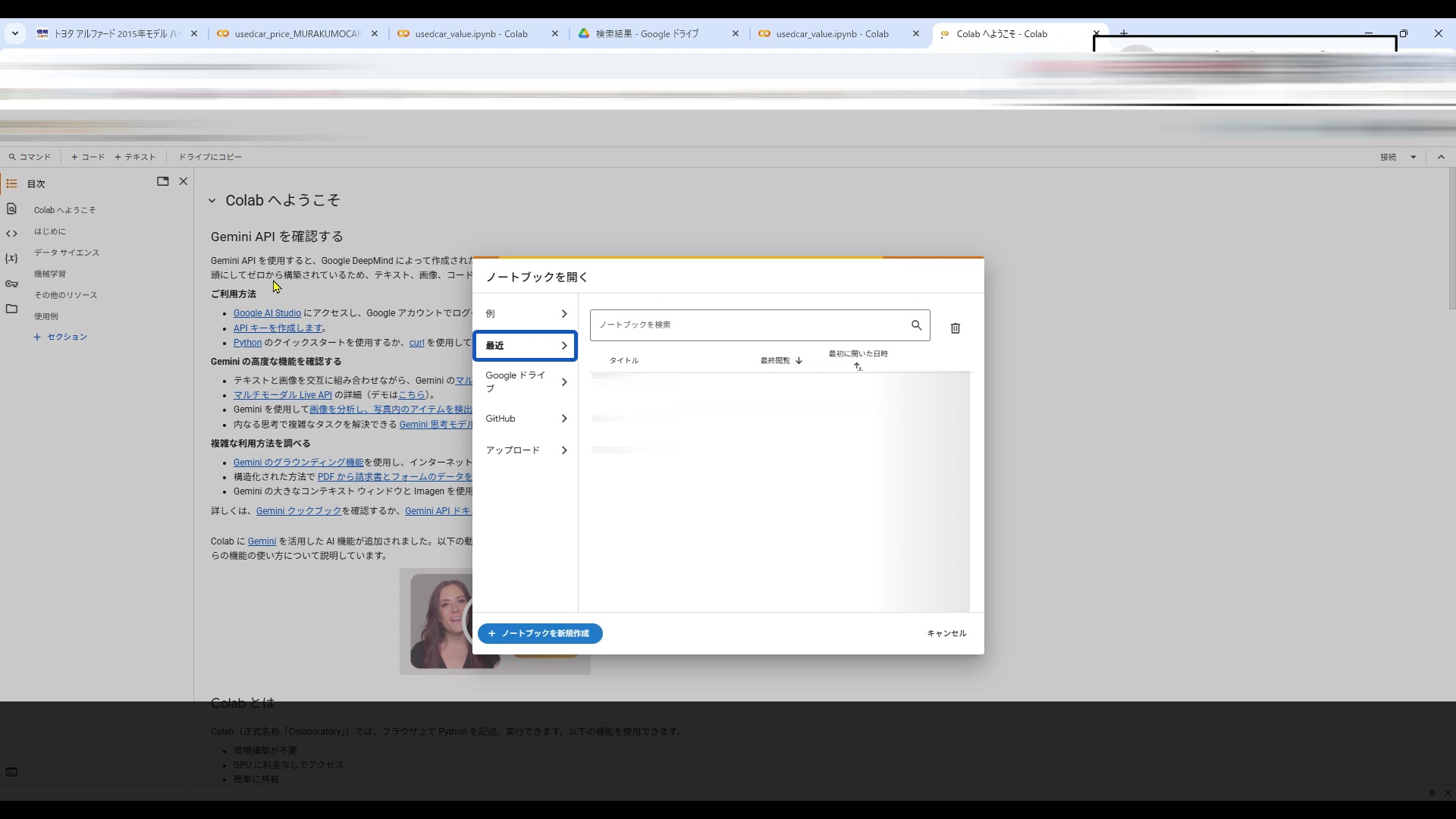Switch to usedcar_price_MURAKUMOCAR browser tab
The height and width of the screenshot is (819, 1456).
(x=296, y=33)
